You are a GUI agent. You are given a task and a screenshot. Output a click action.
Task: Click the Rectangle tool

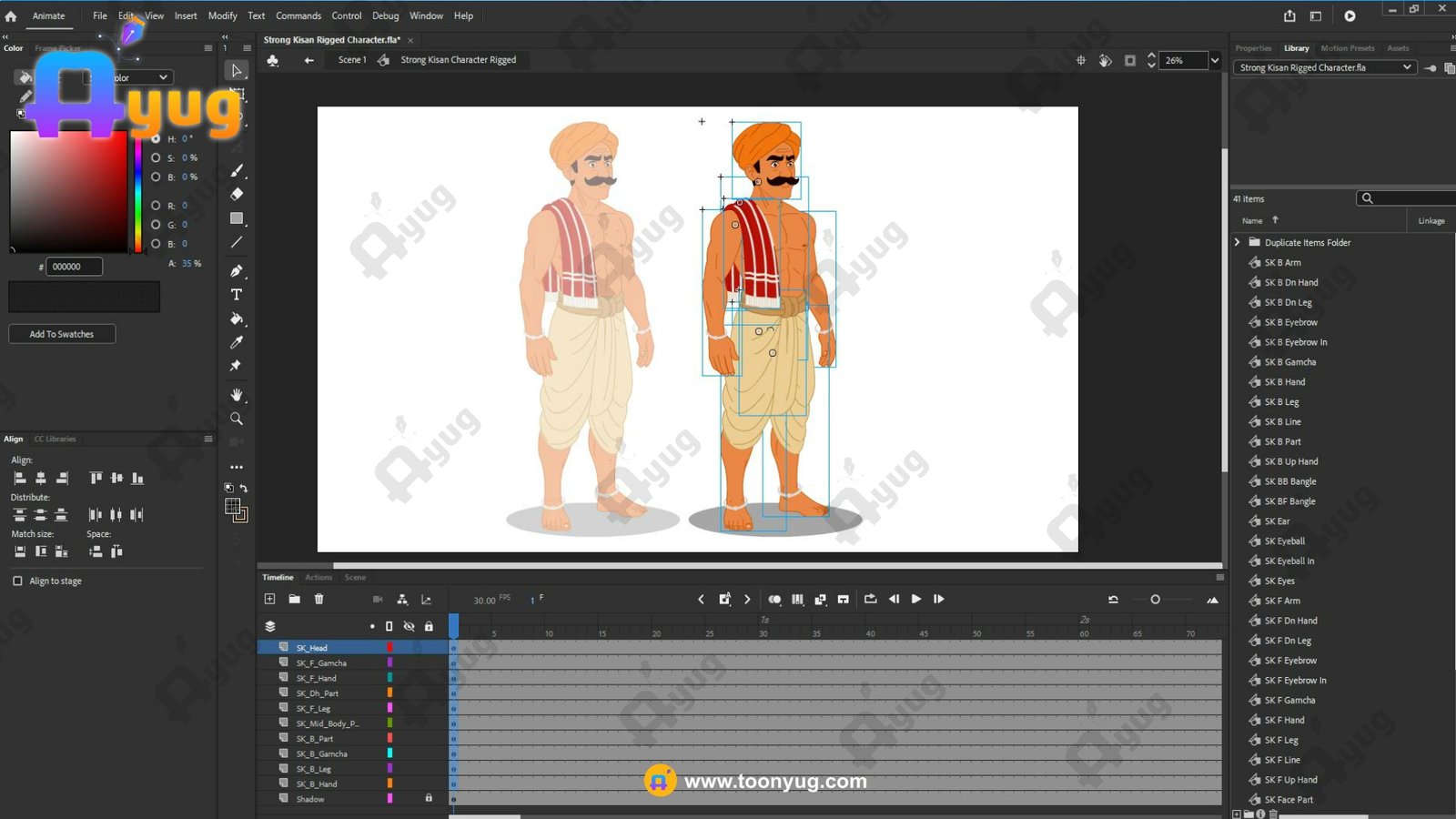click(x=237, y=218)
